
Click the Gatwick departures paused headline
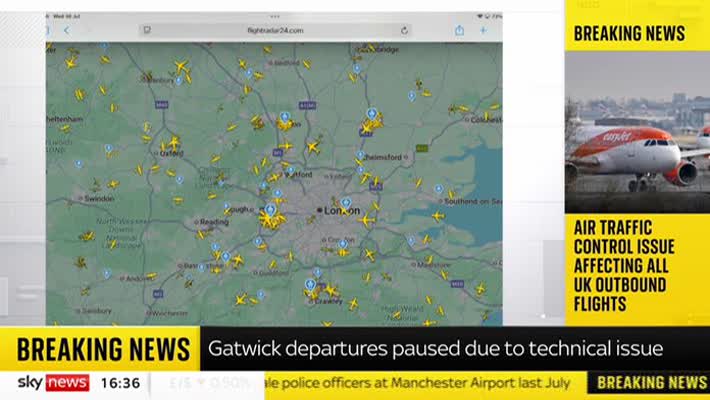(435, 348)
